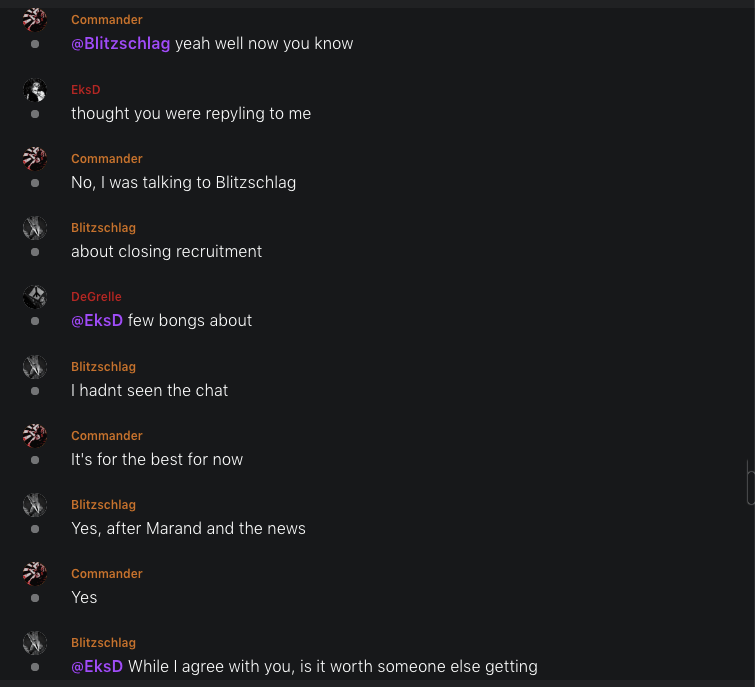This screenshot has height=687, width=755.
Task: Open DeGrelle's profile avatar
Action: pyautogui.click(x=35, y=297)
